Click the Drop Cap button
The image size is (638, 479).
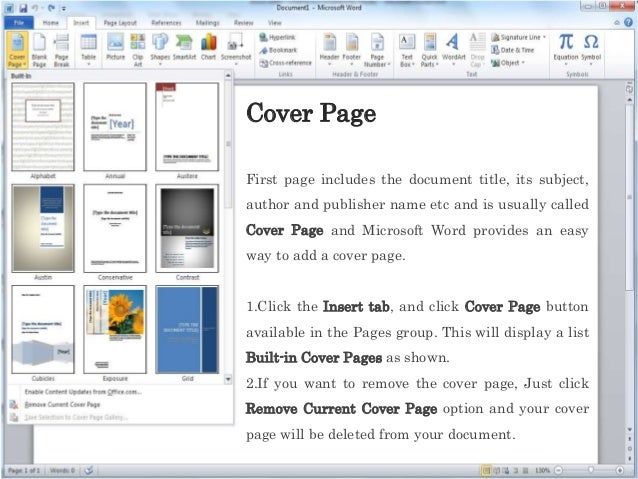pyautogui.click(x=477, y=50)
